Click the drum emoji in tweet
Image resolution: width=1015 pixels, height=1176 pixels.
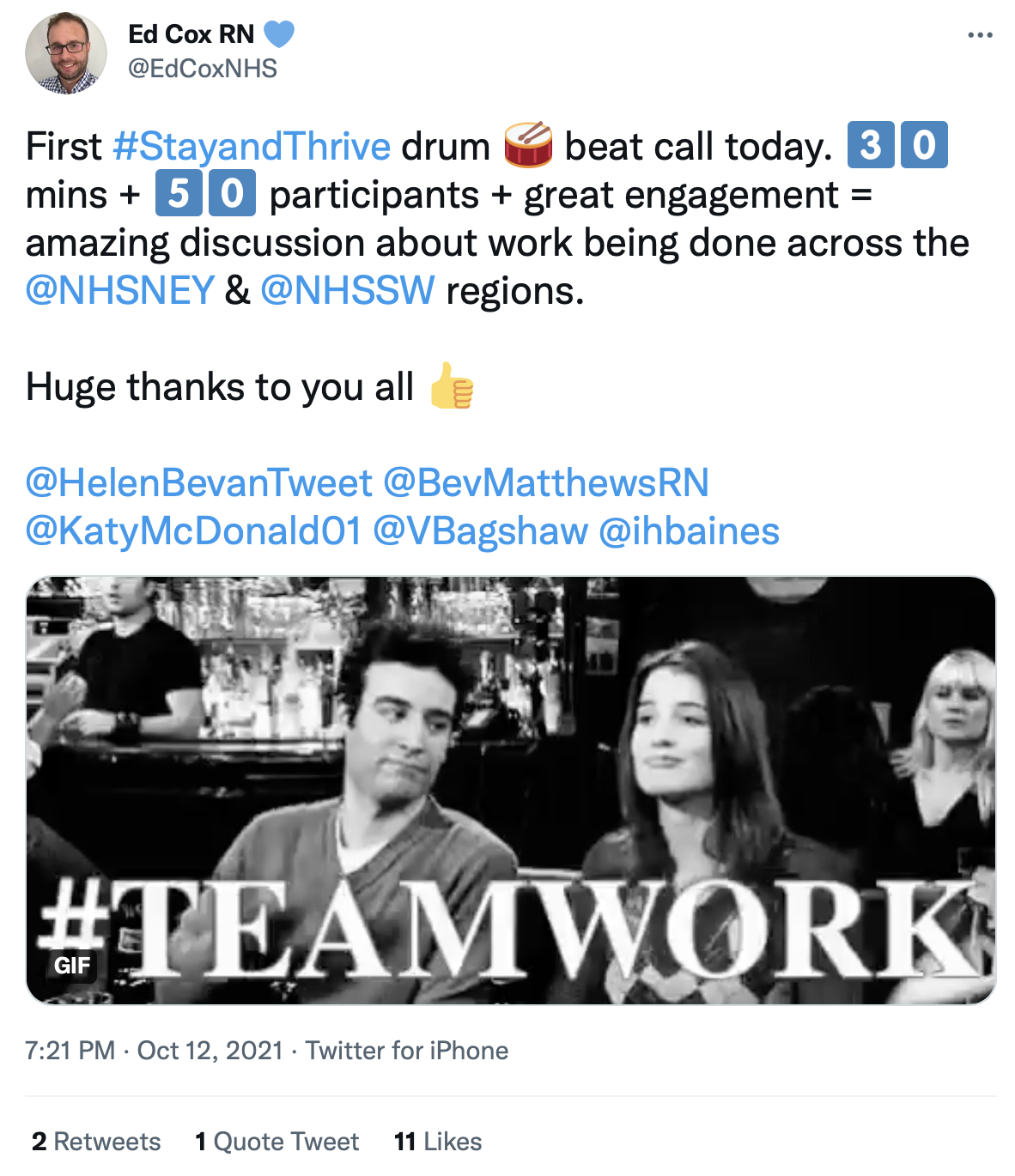coord(527,144)
